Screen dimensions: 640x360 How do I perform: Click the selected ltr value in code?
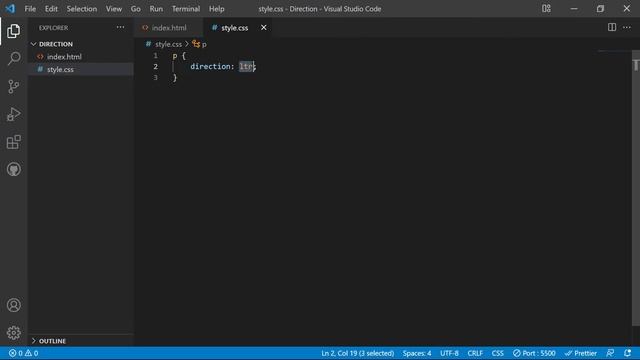[246, 66]
